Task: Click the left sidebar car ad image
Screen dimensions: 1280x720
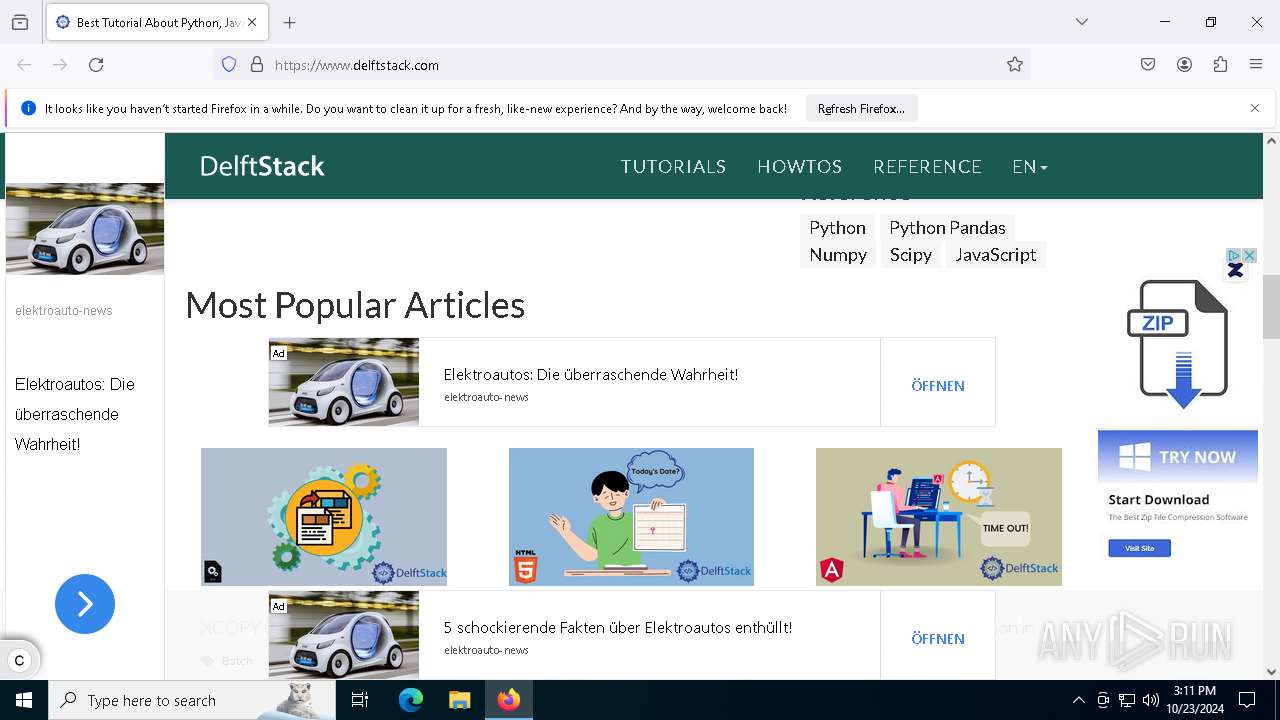Action: tap(85, 228)
